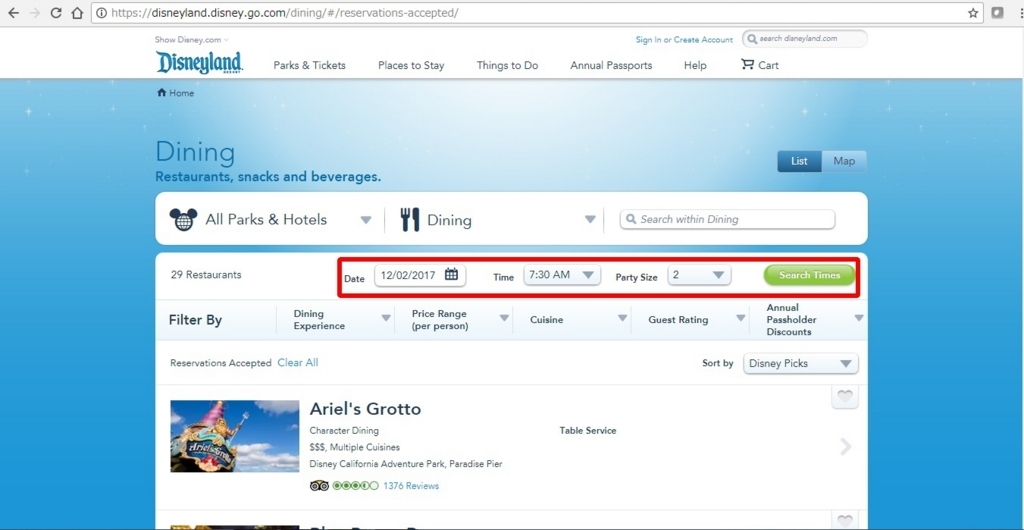Click the Search within Dining field
The height and width of the screenshot is (530, 1024).
(728, 219)
